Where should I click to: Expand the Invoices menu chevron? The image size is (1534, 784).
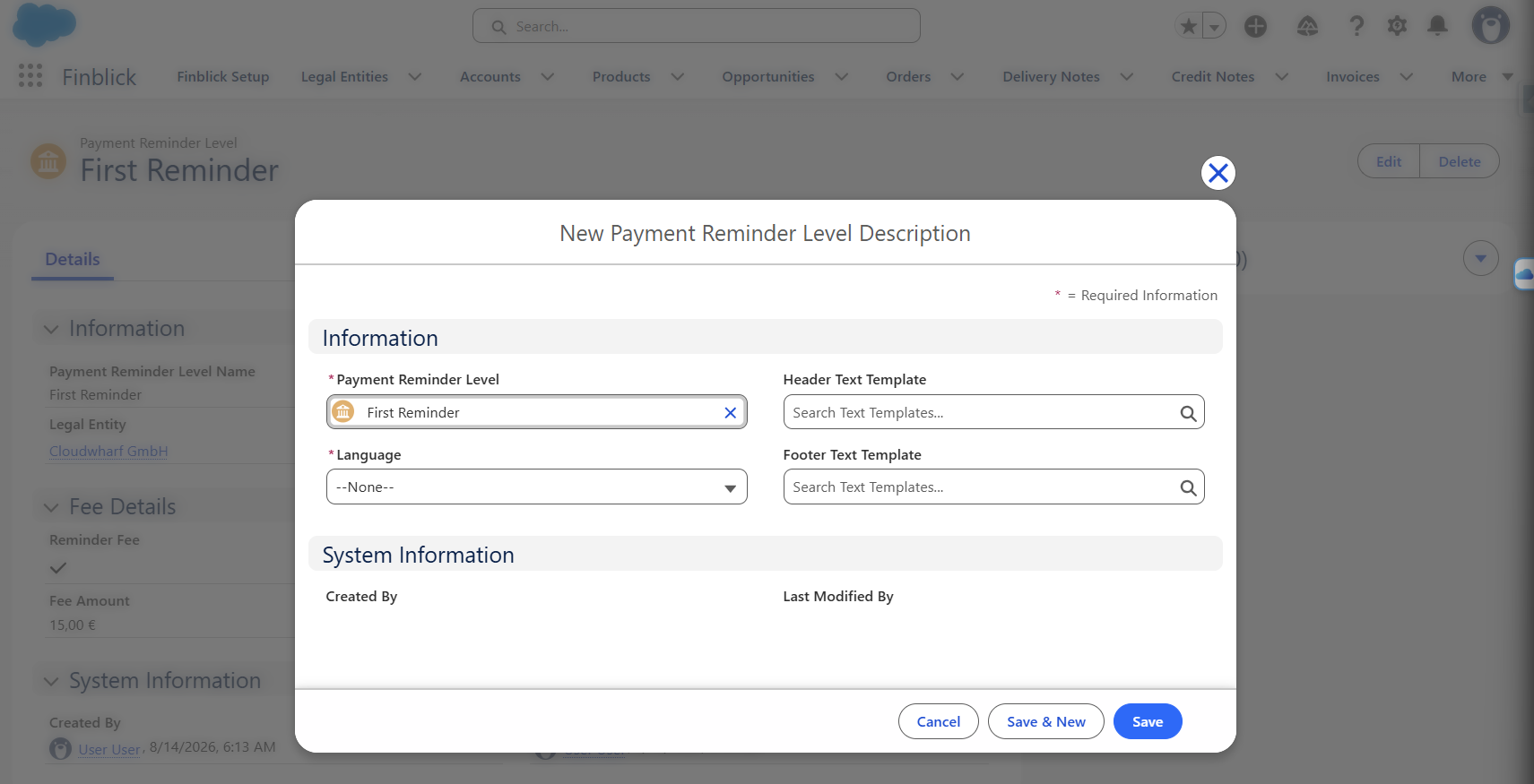pyautogui.click(x=1406, y=77)
